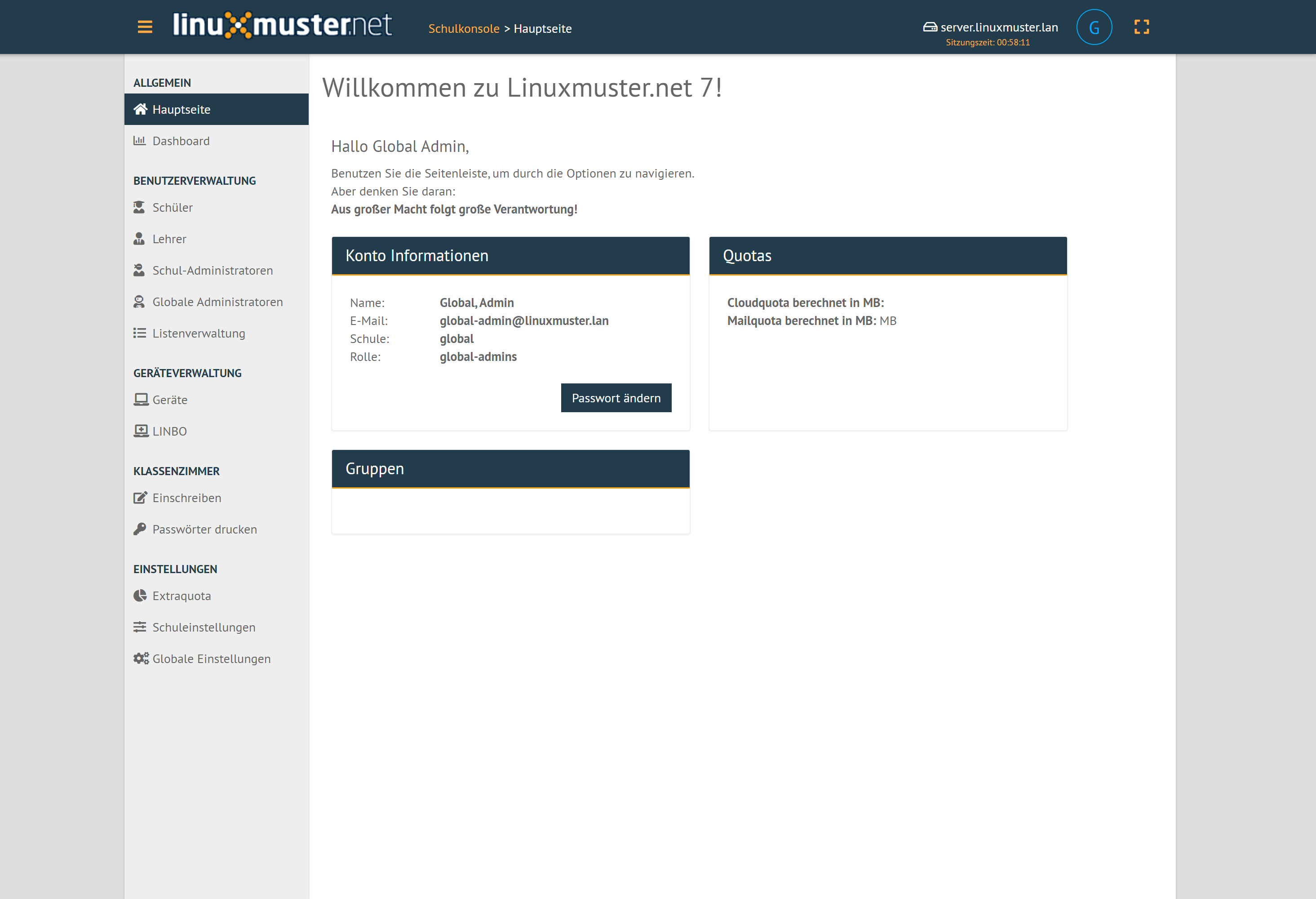Click Mailquota berechnet in MB text
The image size is (1316, 899).
801,320
